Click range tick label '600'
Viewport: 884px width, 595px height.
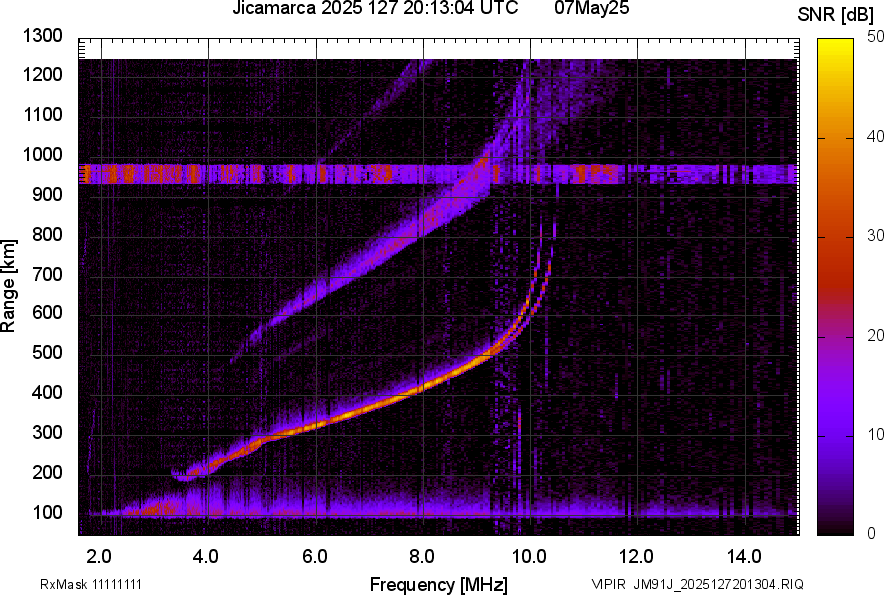47,313
